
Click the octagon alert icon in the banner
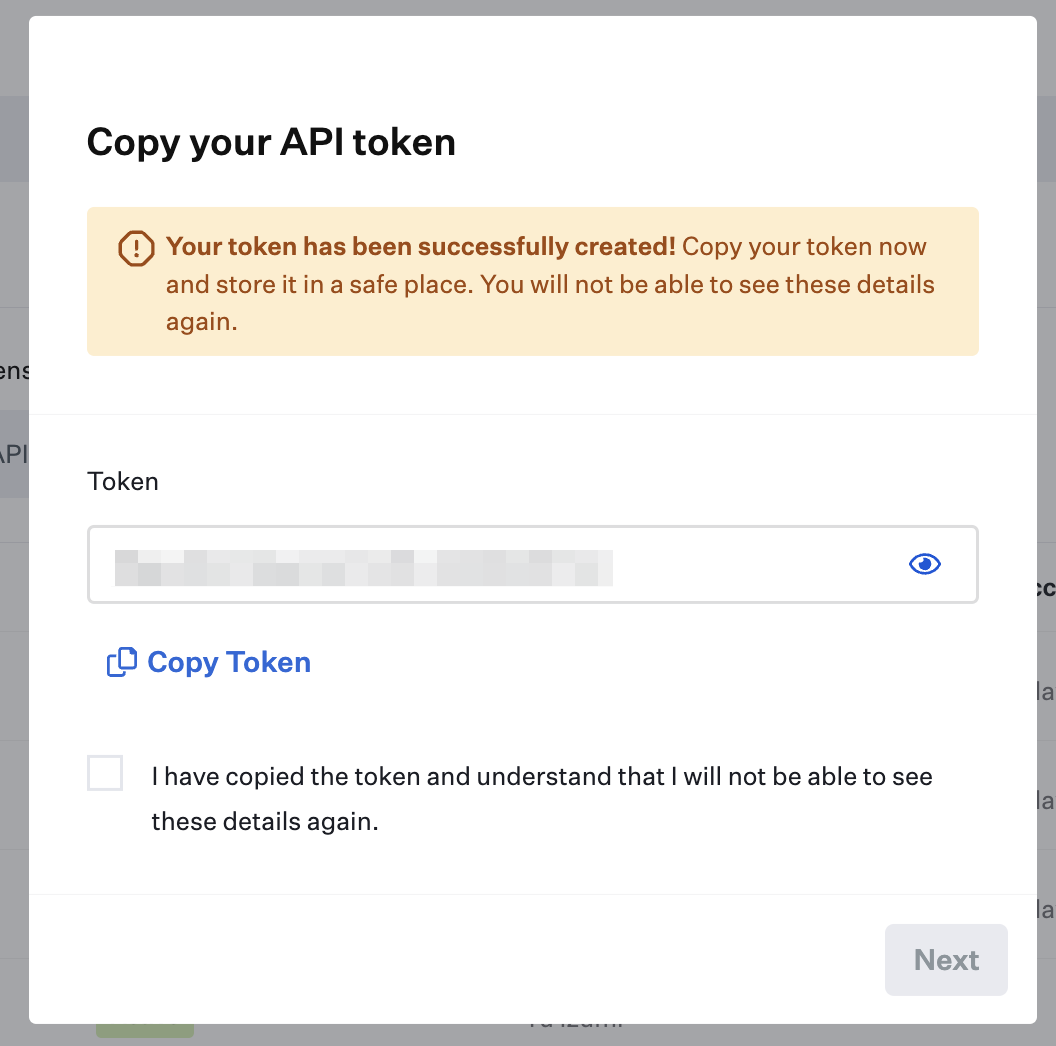point(136,248)
